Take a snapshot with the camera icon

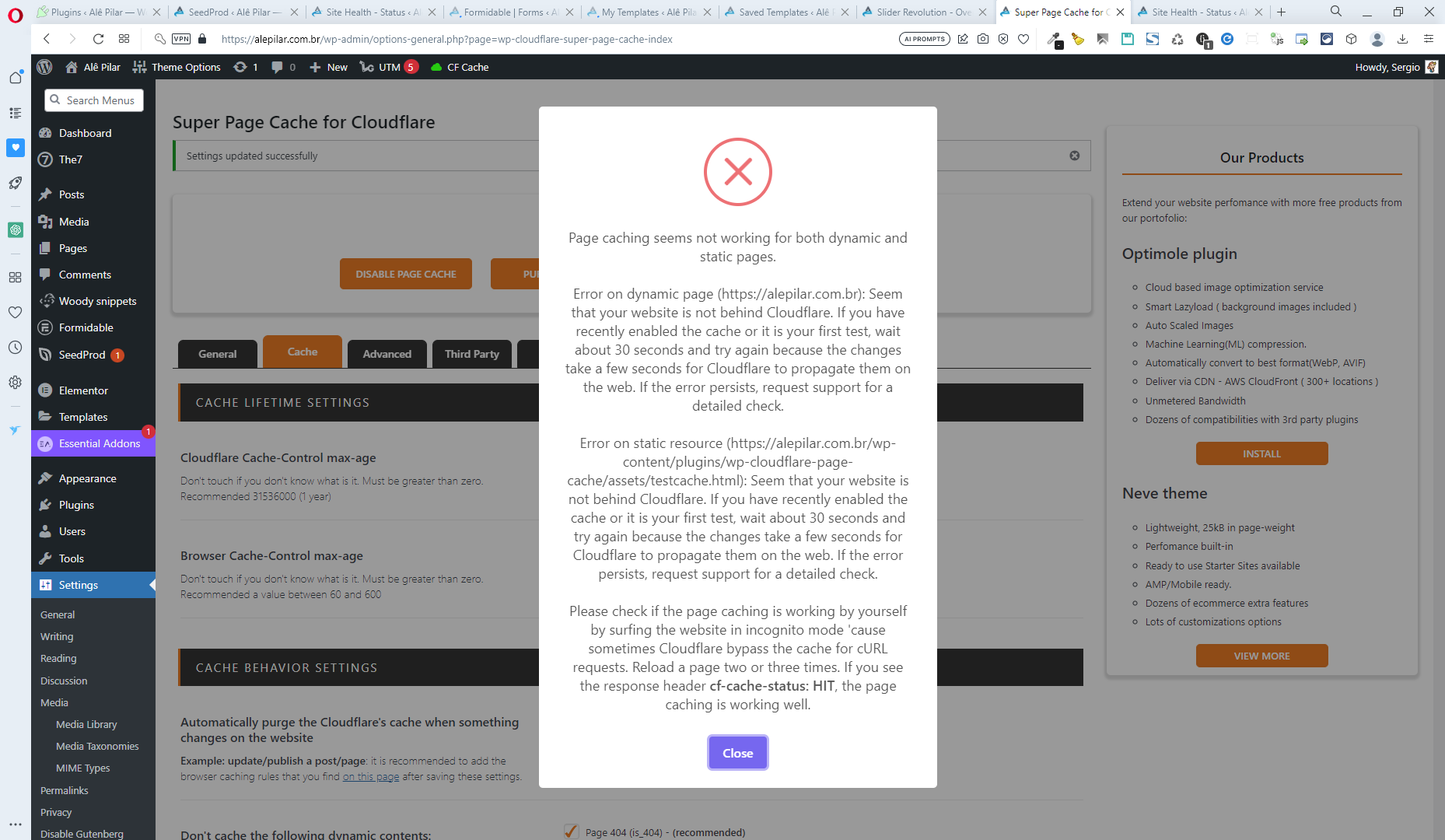tap(983, 39)
